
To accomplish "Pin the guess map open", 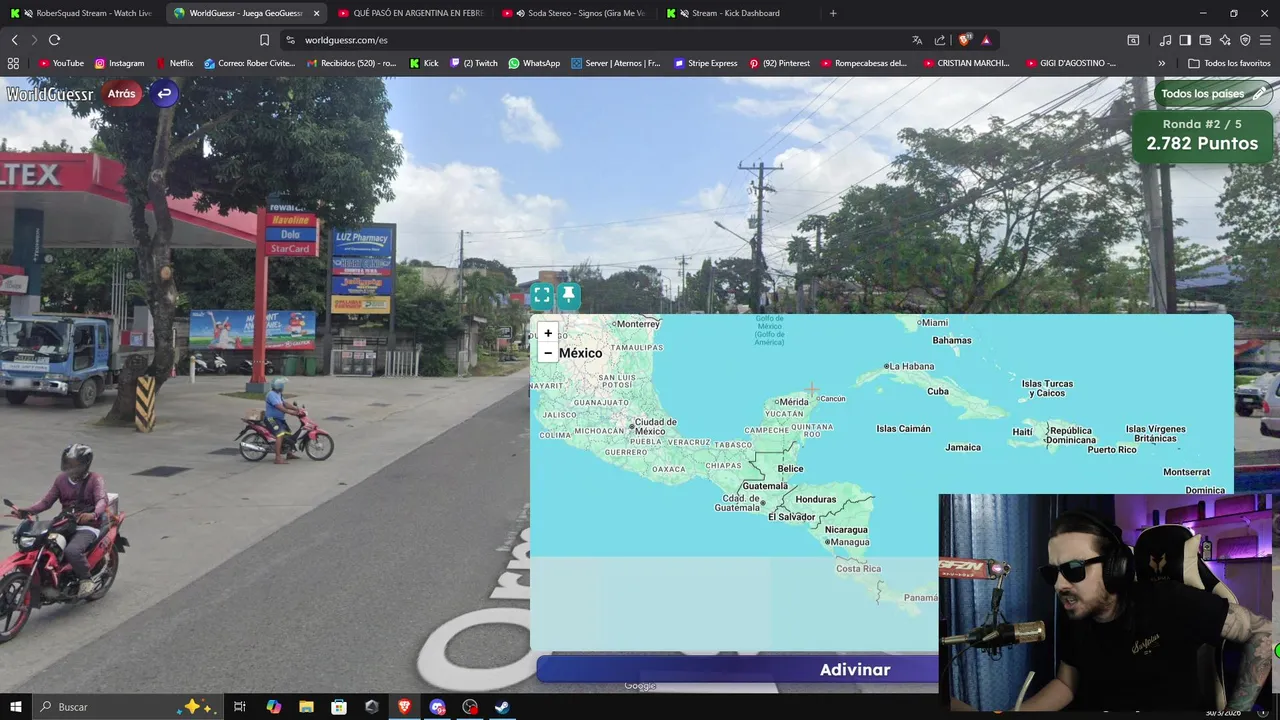I will (568, 295).
